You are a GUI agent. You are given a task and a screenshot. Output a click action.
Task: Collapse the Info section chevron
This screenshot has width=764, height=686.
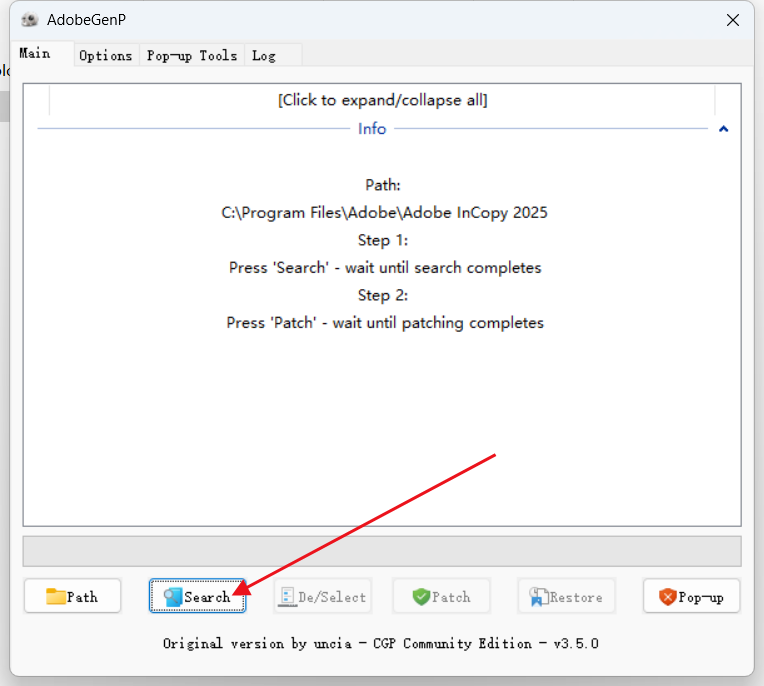pos(724,129)
